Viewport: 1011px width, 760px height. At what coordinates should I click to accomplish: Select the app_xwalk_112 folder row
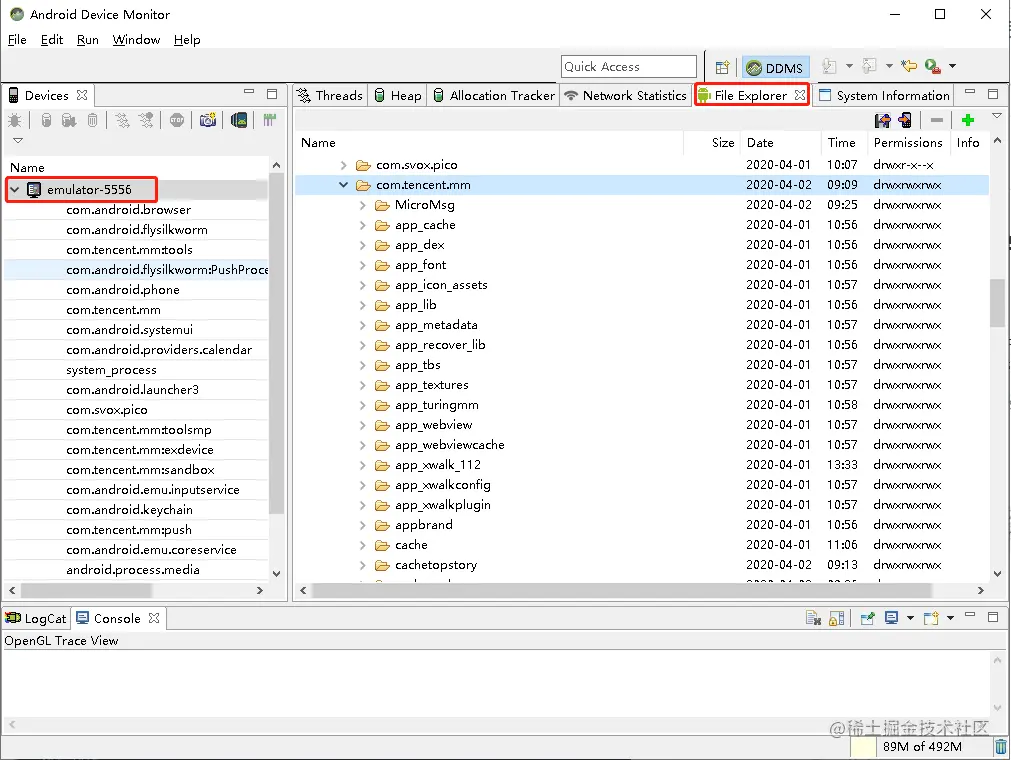pos(642,465)
